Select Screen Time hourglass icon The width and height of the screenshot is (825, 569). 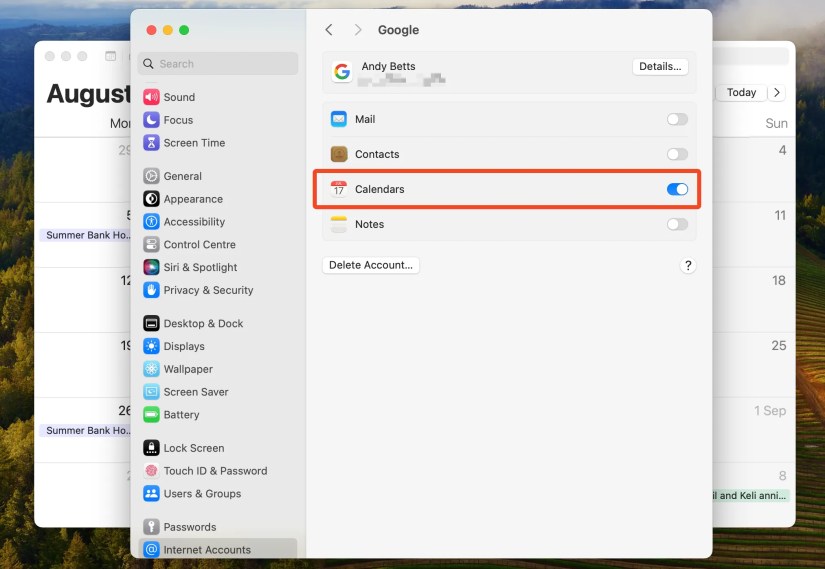[x=151, y=143]
